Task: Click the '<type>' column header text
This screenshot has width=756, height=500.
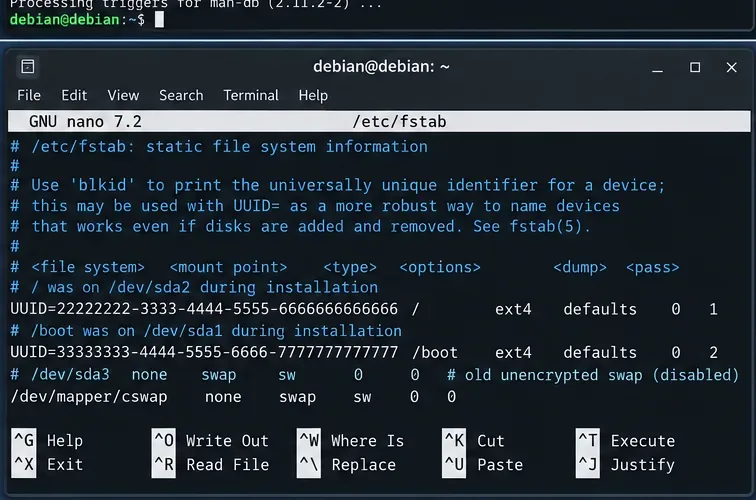Action: [x=350, y=267]
